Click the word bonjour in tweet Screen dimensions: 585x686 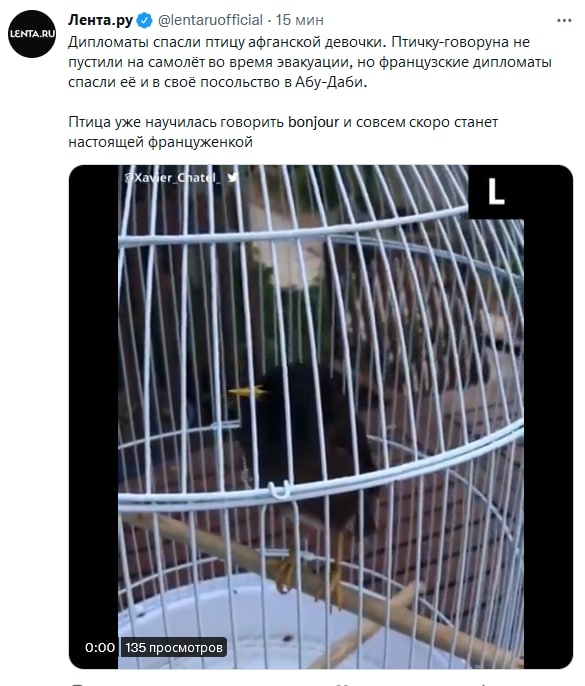[313, 122]
